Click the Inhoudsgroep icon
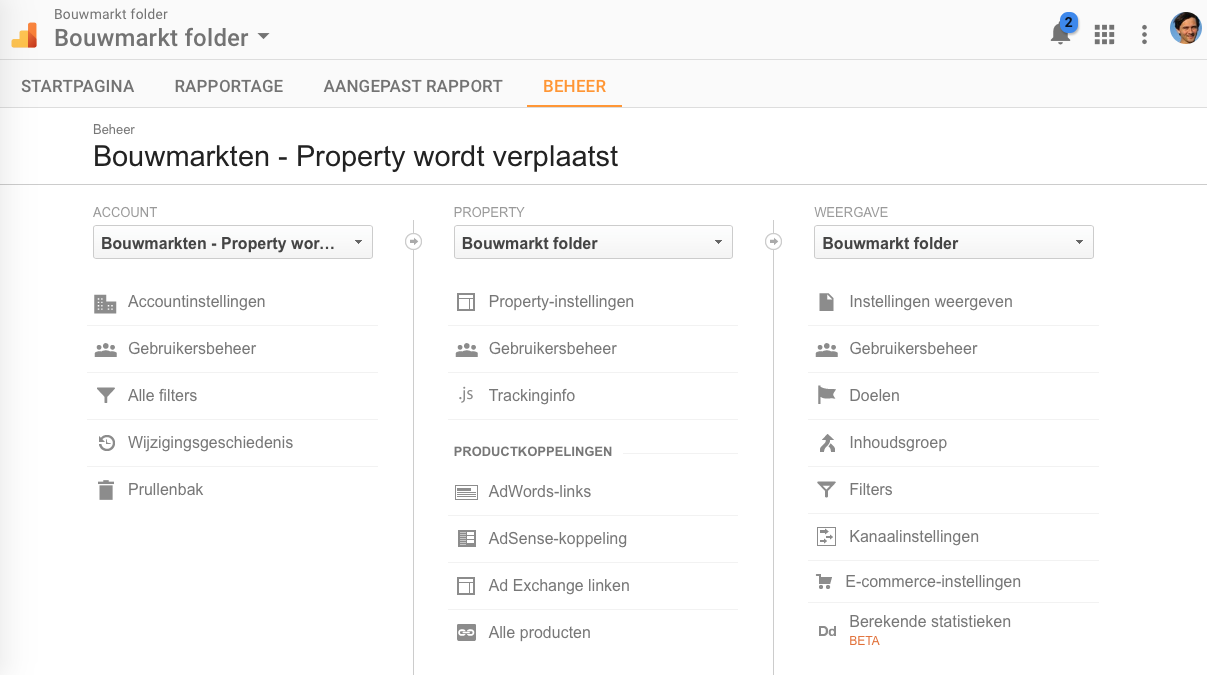 point(827,443)
